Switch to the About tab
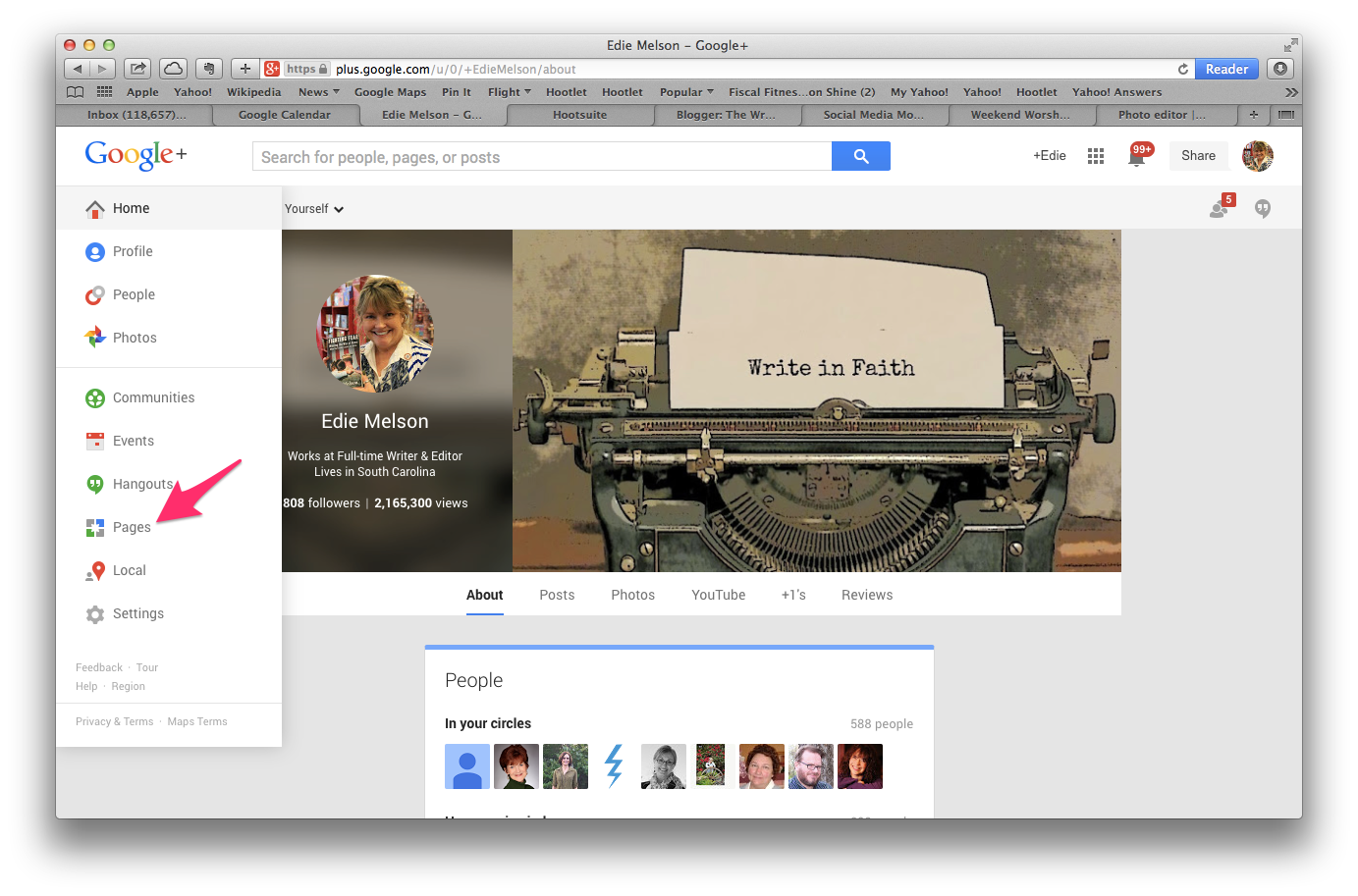 coord(485,595)
